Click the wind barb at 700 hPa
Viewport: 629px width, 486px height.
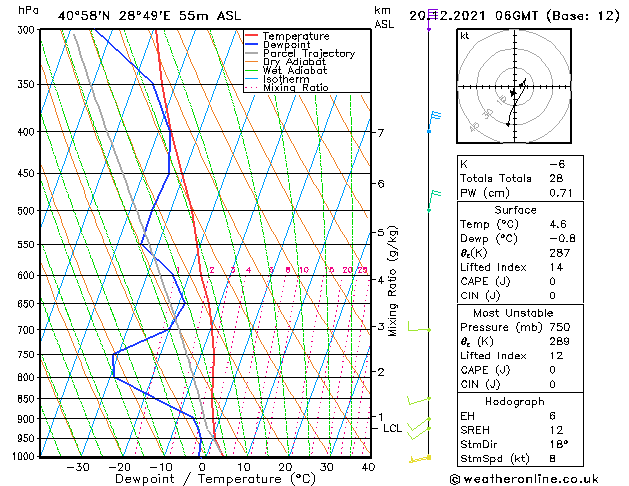click(x=419, y=326)
